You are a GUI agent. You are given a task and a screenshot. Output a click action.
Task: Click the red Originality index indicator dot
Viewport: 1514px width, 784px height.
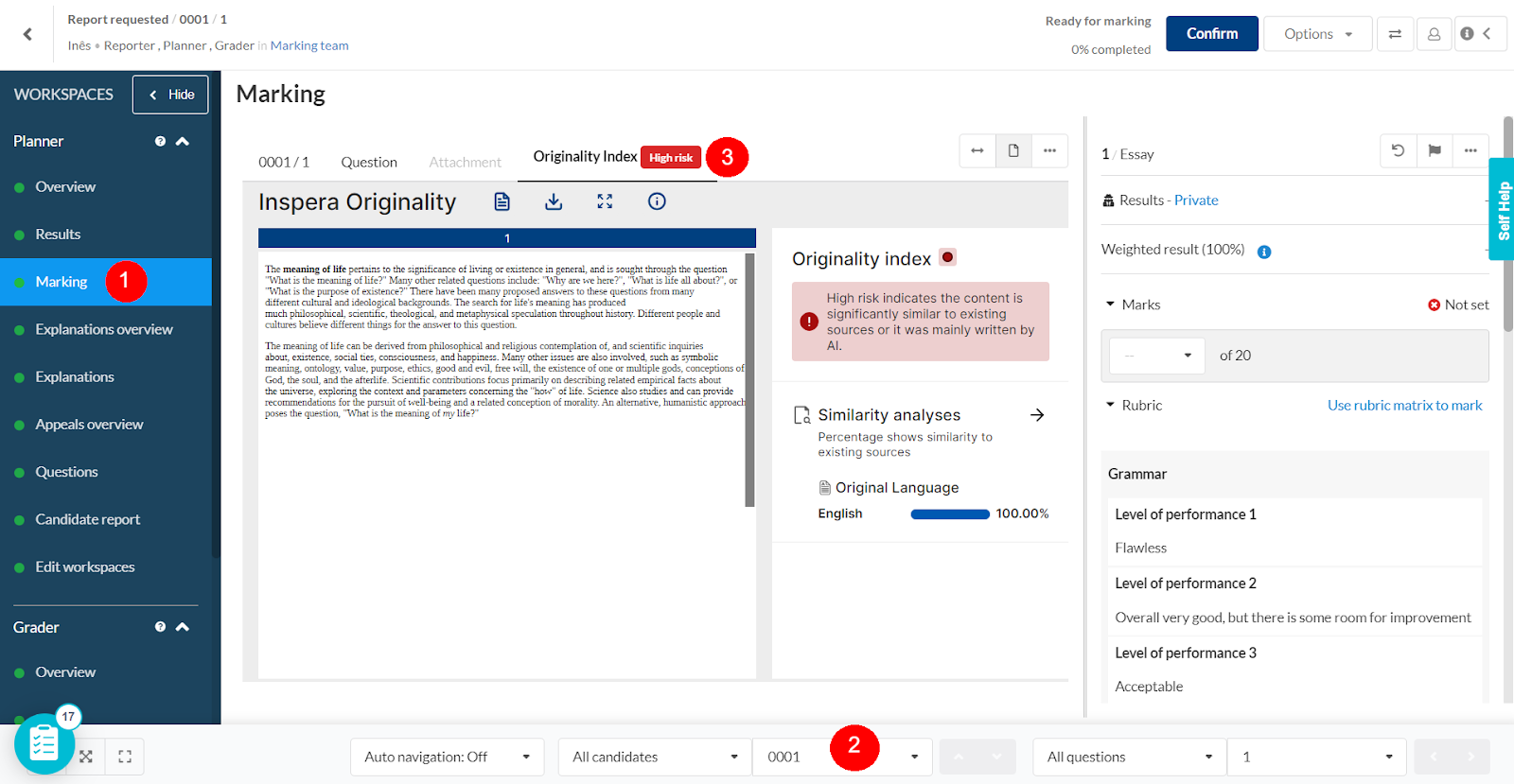[947, 257]
